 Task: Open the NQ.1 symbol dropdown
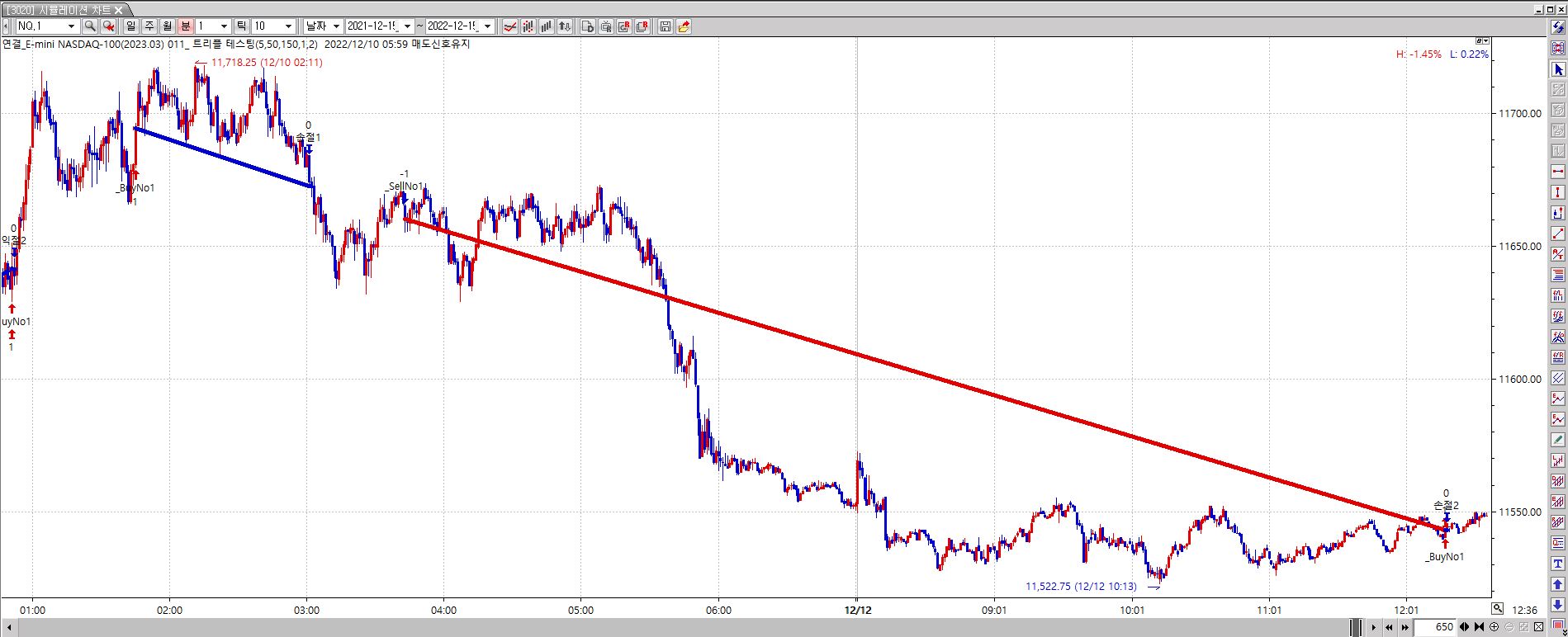[70, 26]
